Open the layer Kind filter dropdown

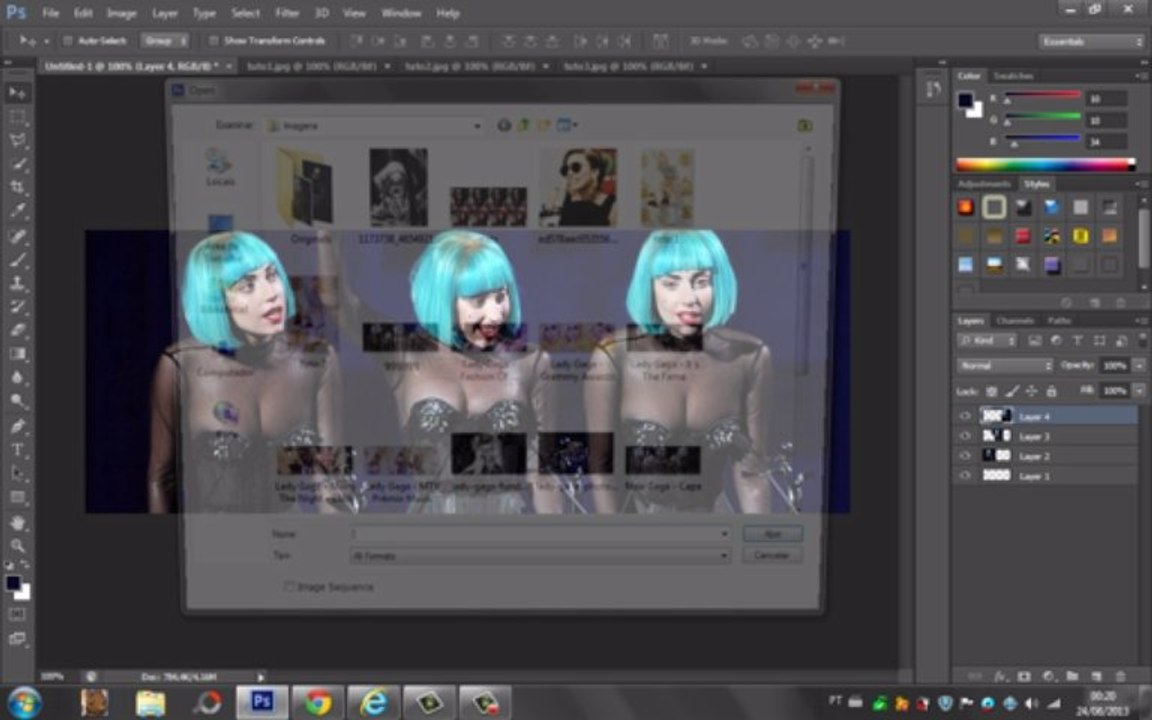(987, 341)
